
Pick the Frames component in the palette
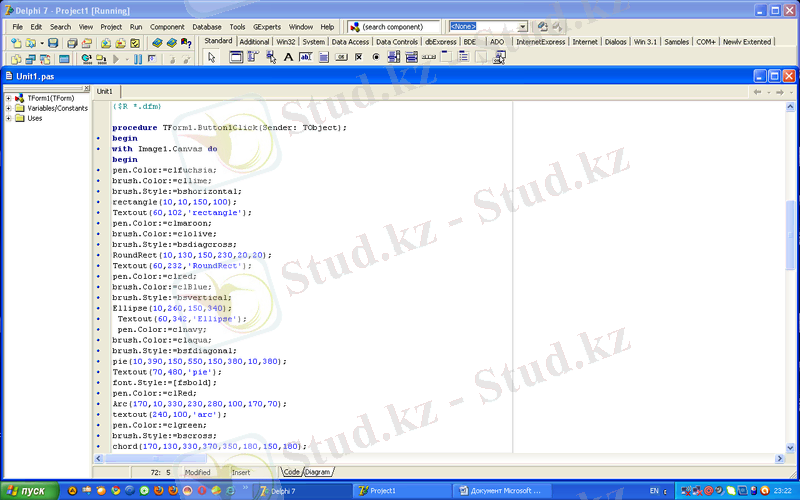[x=236, y=57]
